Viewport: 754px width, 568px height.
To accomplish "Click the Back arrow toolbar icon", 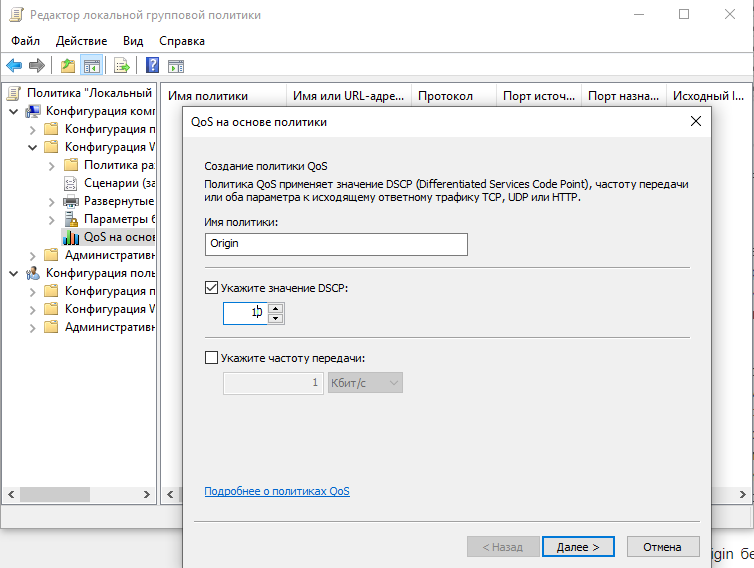I will pyautogui.click(x=14, y=65).
